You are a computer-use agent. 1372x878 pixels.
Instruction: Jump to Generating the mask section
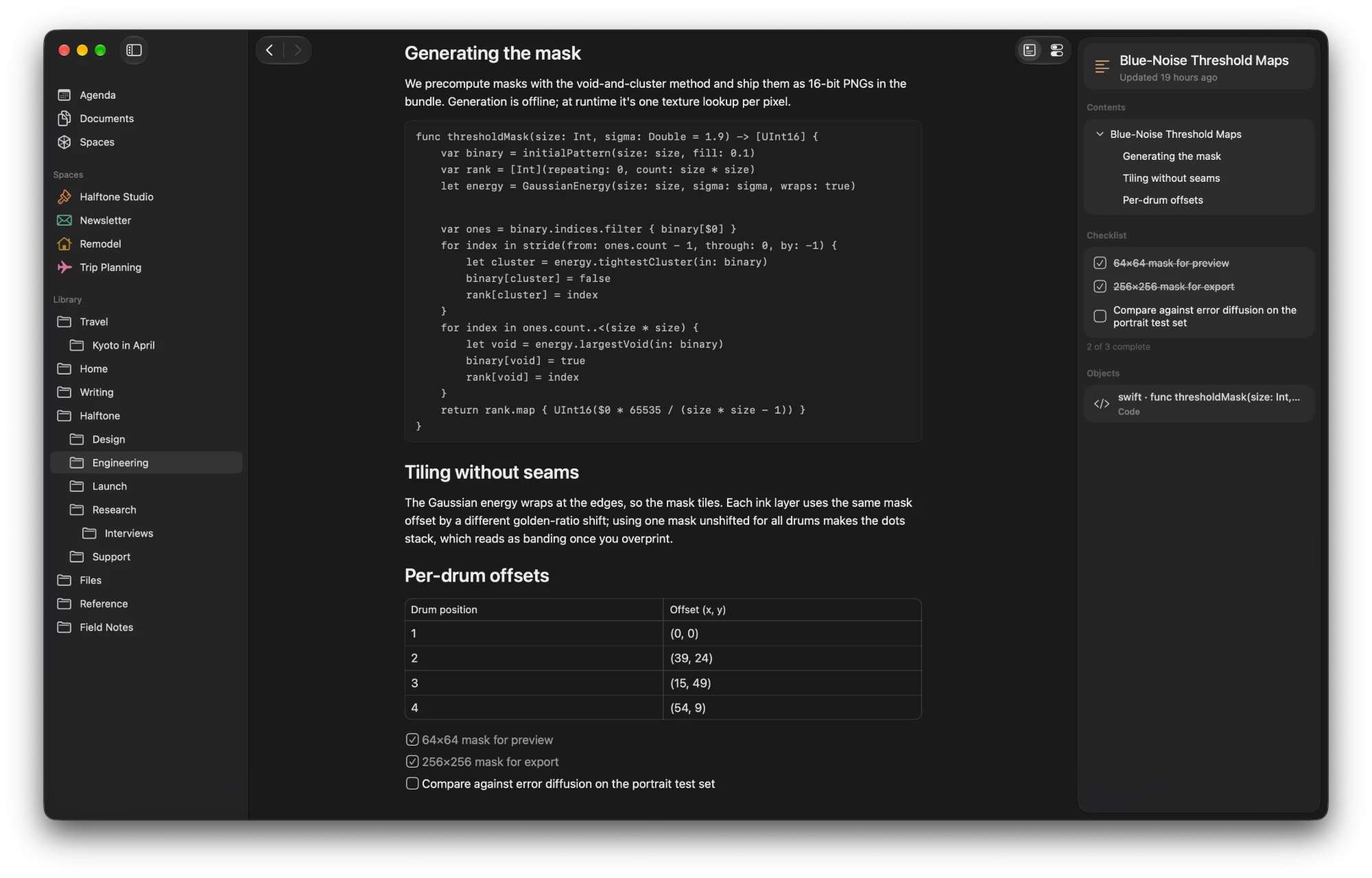click(1171, 156)
